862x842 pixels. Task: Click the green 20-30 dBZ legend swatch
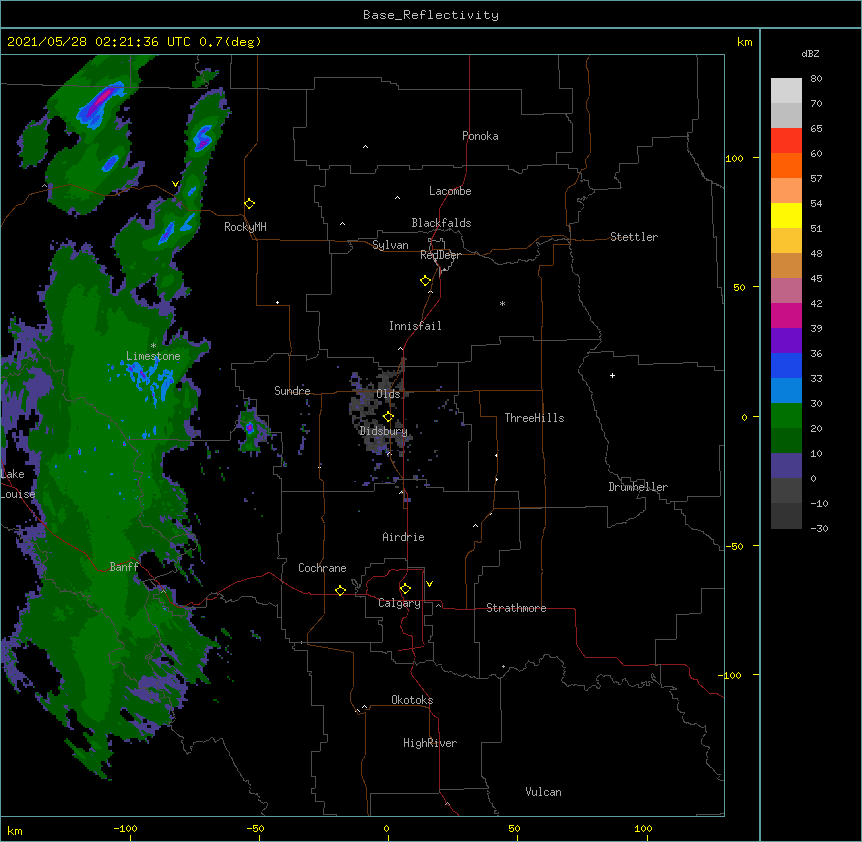786,415
